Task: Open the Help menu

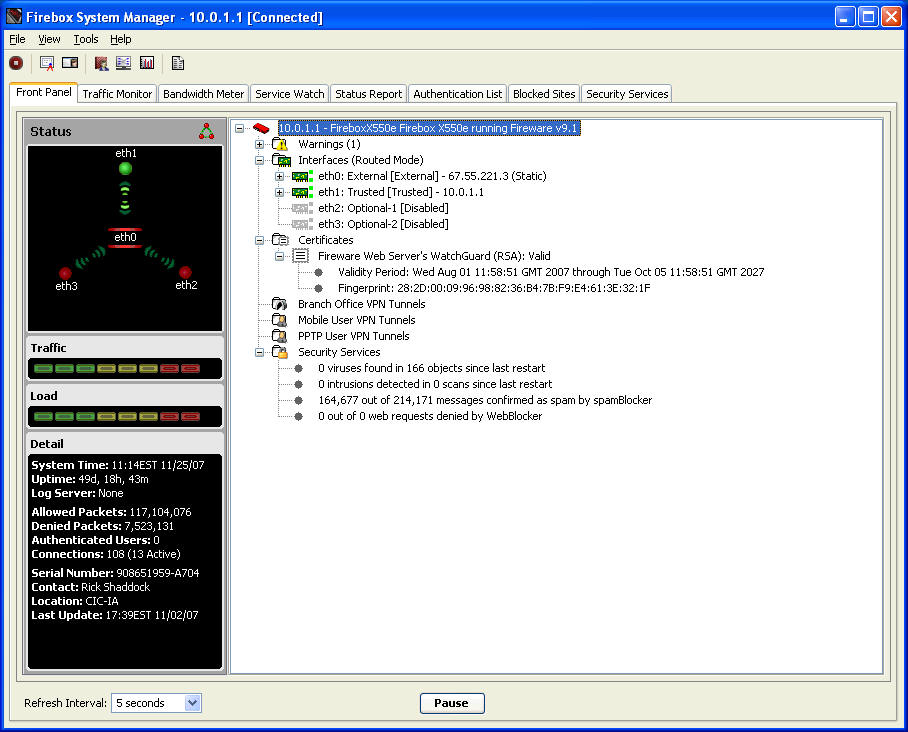Action: click(120, 39)
